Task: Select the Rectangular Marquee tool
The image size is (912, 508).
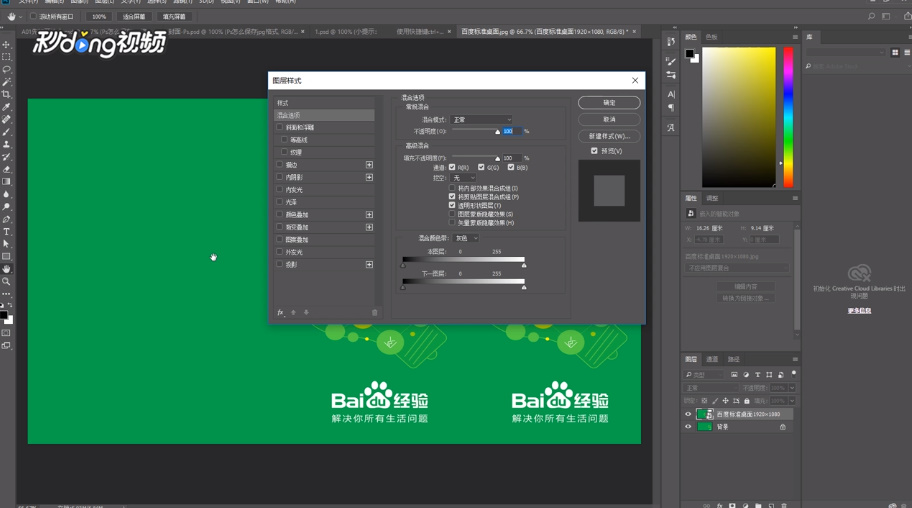Action: (x=6, y=57)
